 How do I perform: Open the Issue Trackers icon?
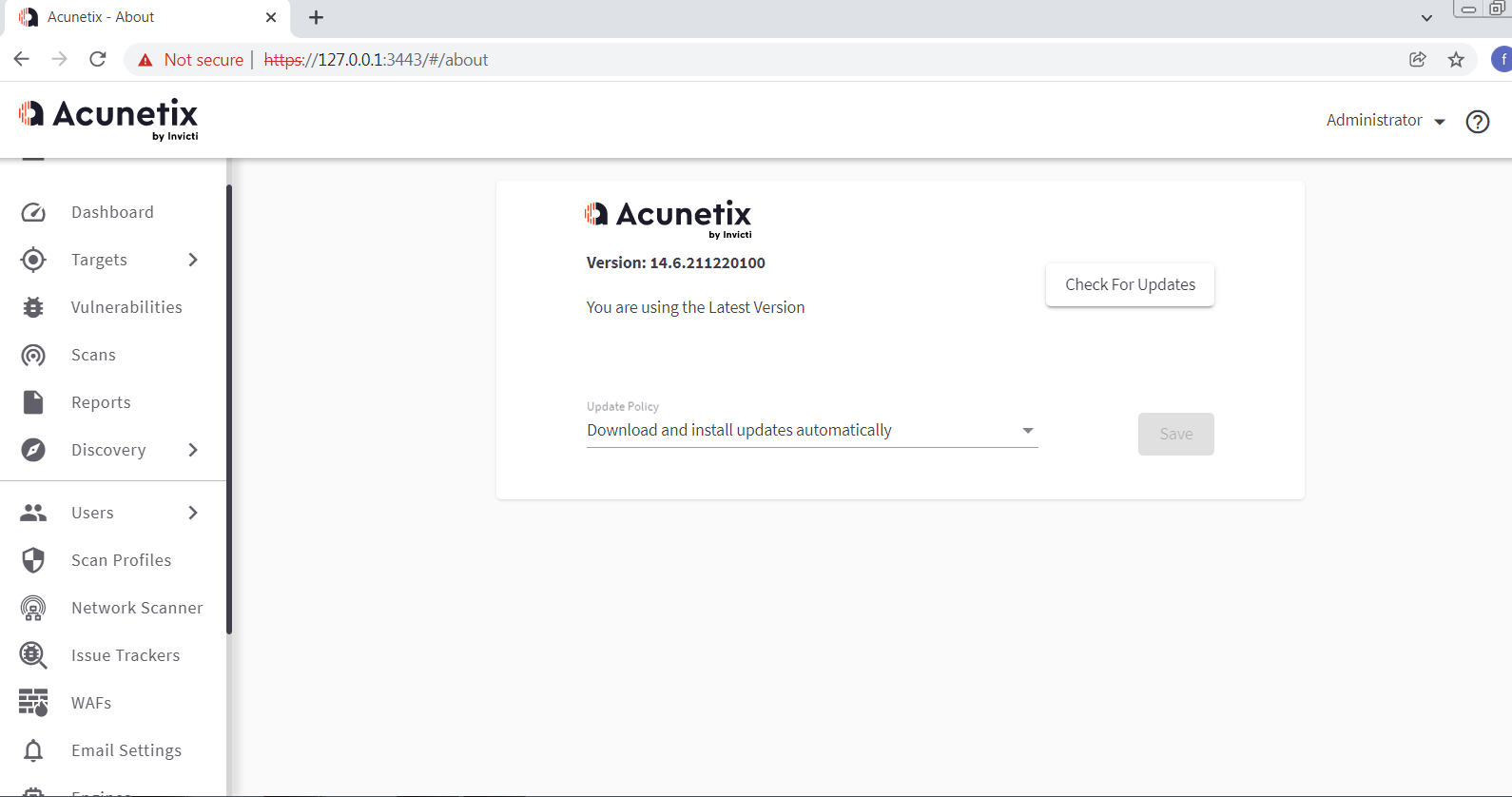pyautogui.click(x=33, y=655)
